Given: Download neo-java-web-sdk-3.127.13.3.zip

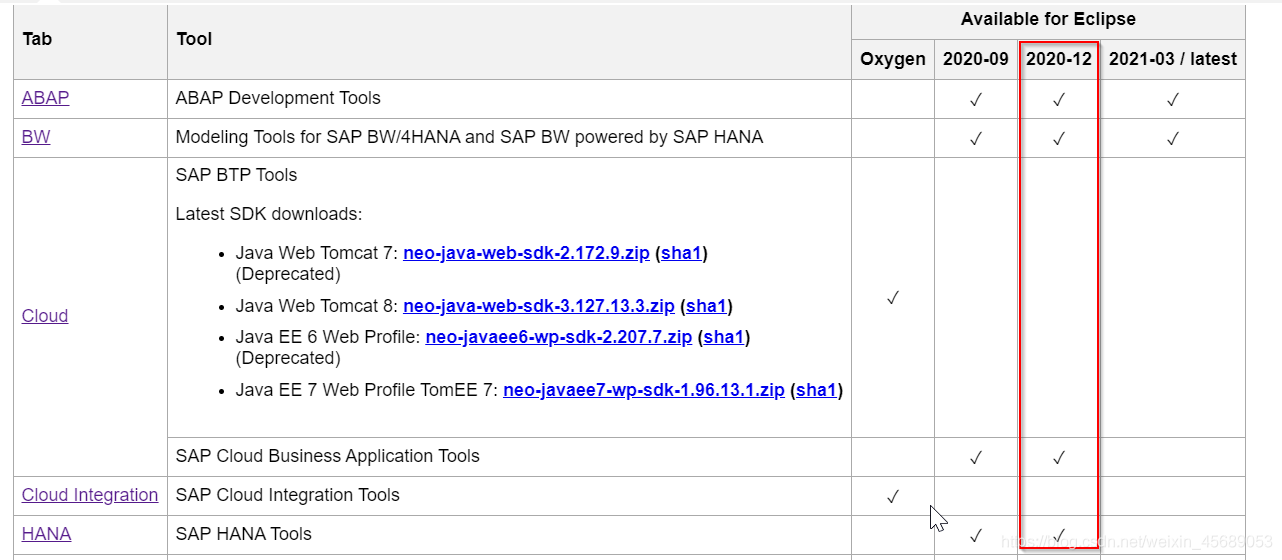Looking at the screenshot, I should pos(539,305).
